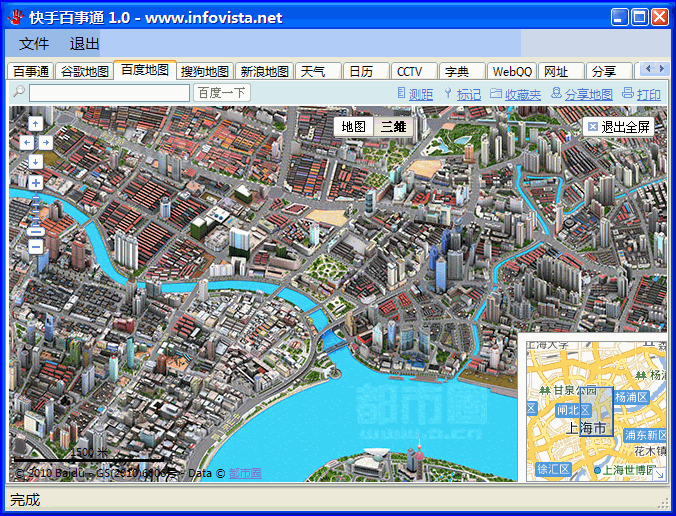Open the 都市圈 data provider link
This screenshot has height=516, width=676.
pos(245,473)
